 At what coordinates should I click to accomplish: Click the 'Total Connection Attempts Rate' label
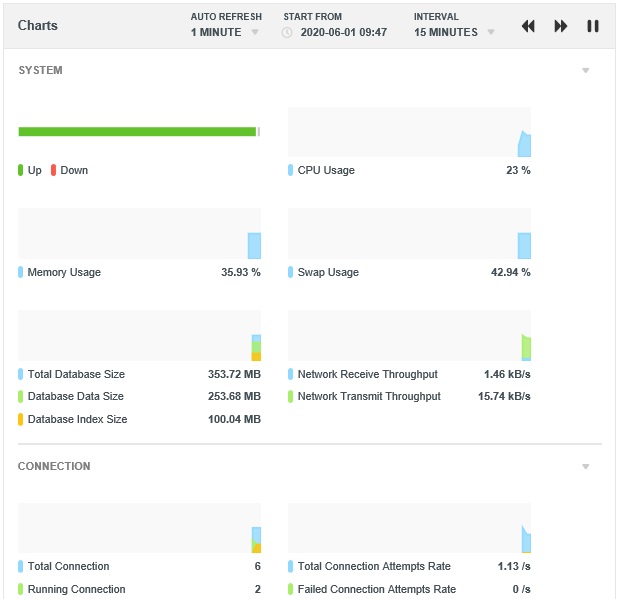coord(374,566)
